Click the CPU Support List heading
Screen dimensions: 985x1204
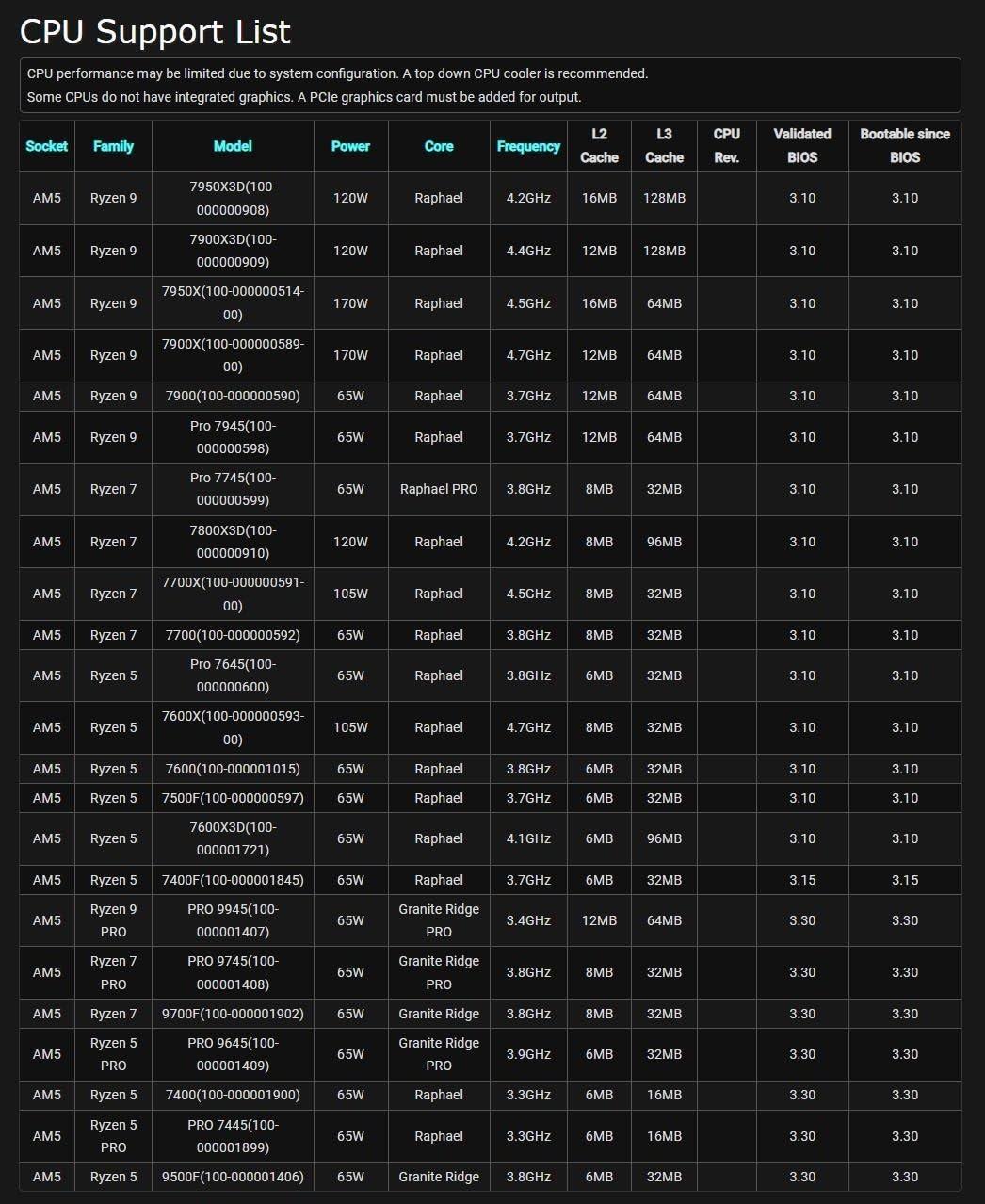click(x=155, y=32)
